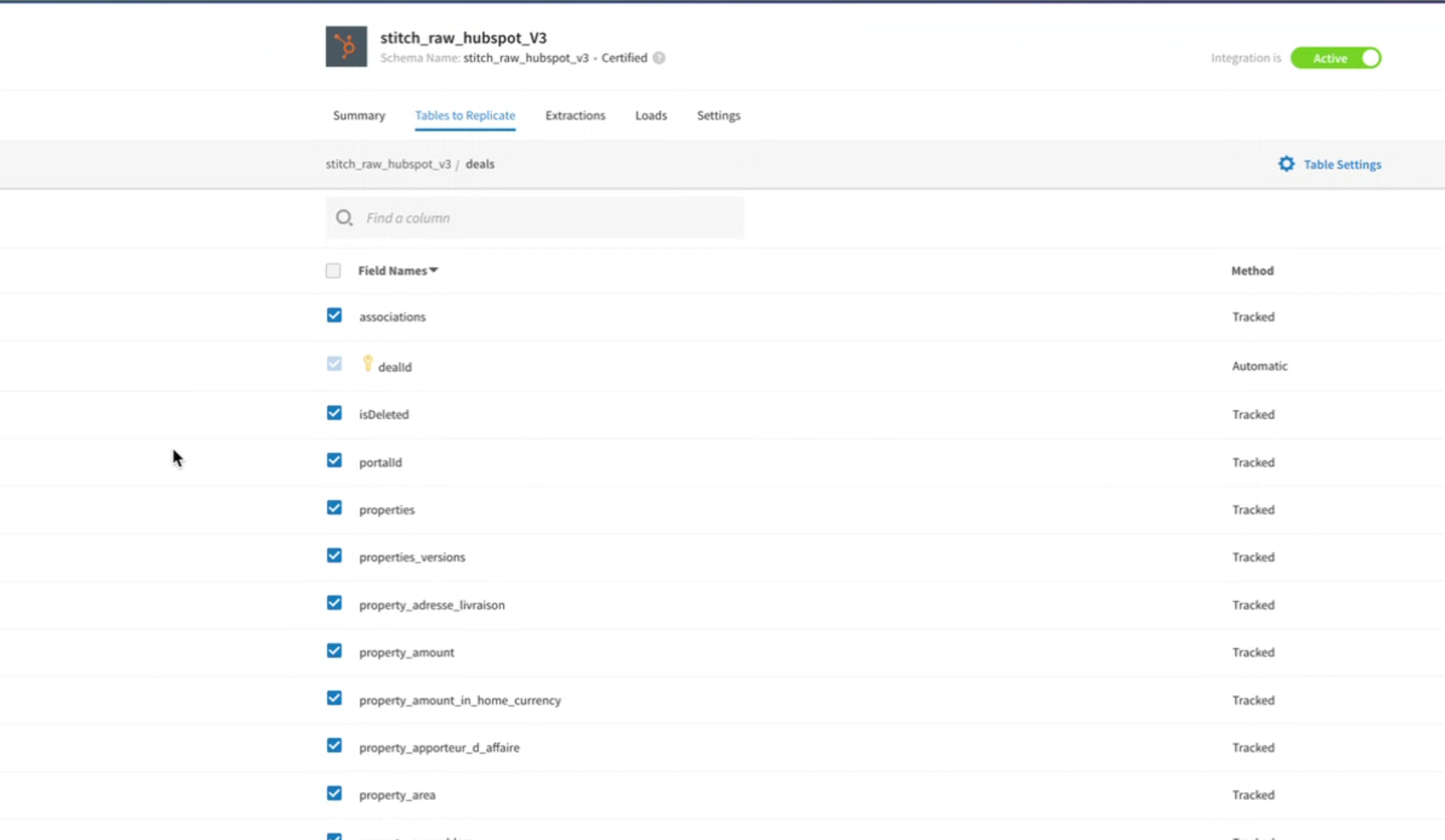1445x840 pixels.
Task: Open the Summary tab
Action: (x=359, y=115)
